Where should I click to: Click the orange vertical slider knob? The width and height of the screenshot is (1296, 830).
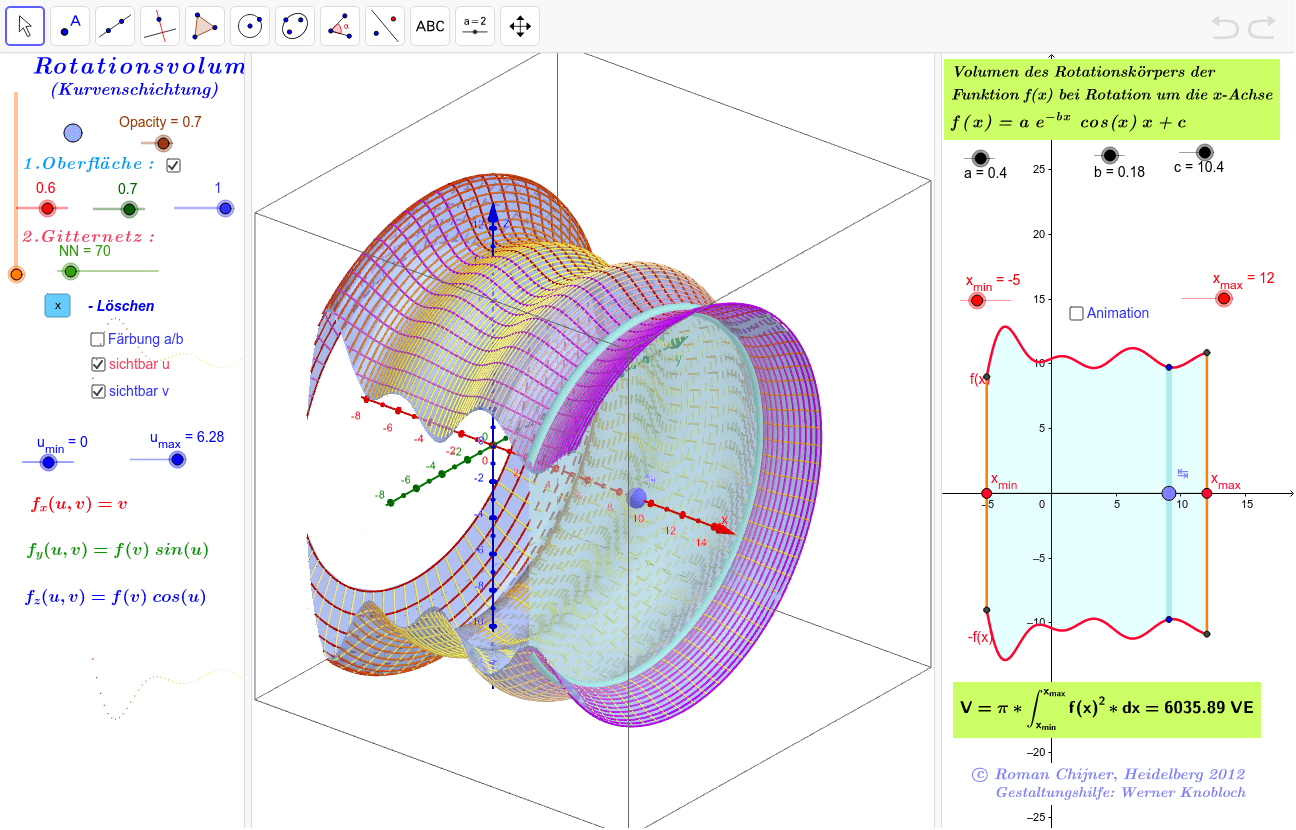tap(15, 275)
